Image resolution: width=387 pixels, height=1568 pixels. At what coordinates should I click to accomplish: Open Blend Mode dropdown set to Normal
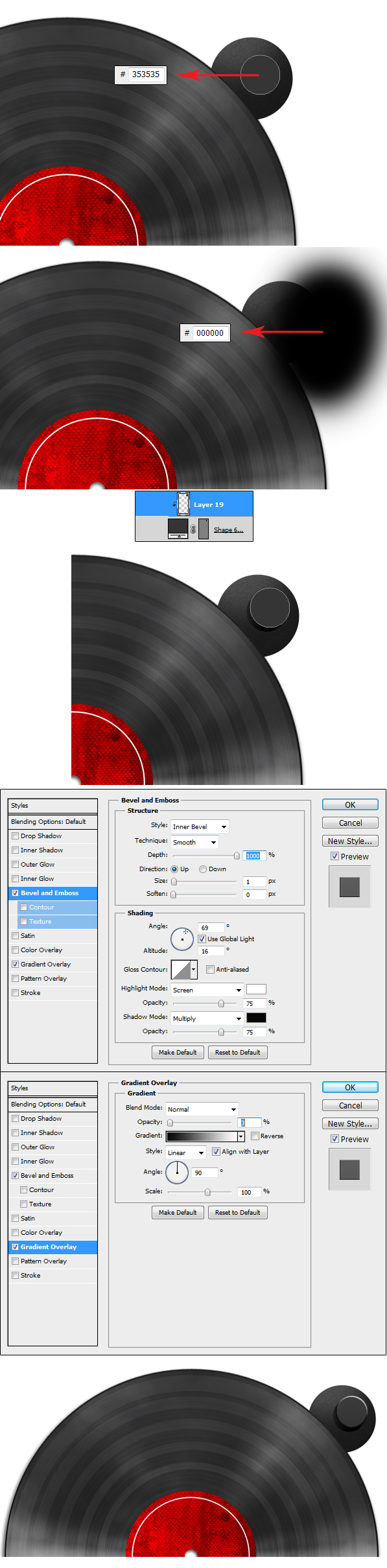[202, 1109]
